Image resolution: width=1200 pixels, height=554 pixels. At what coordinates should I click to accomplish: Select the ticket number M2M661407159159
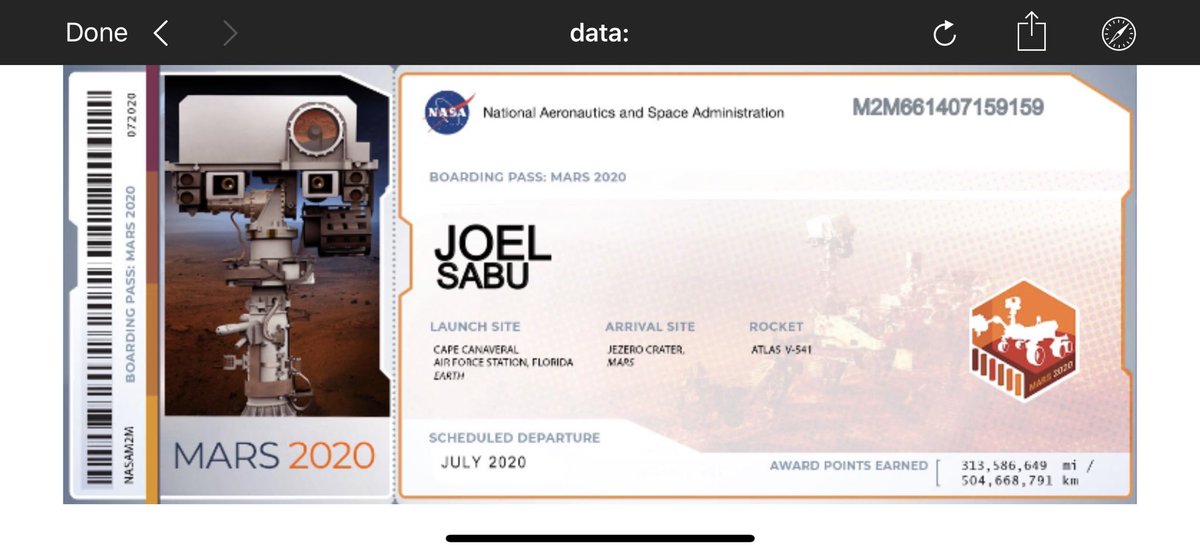(x=948, y=107)
